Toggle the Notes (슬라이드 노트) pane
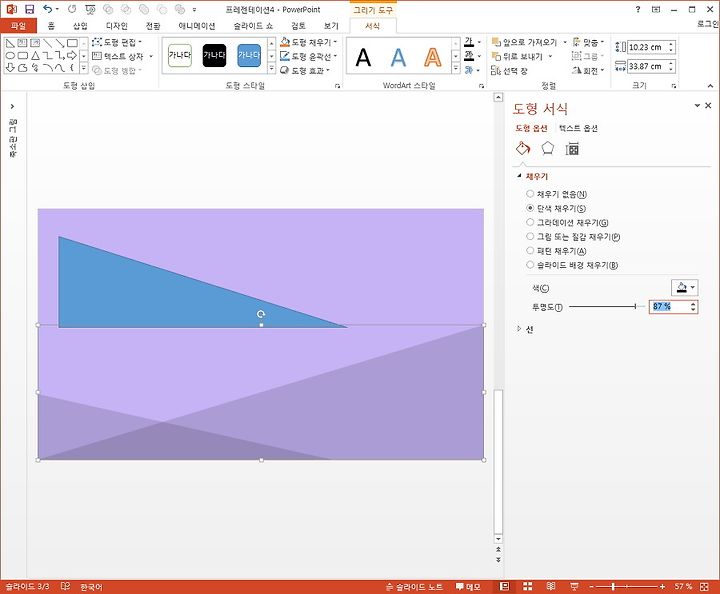This screenshot has width=720, height=594. pos(414,586)
